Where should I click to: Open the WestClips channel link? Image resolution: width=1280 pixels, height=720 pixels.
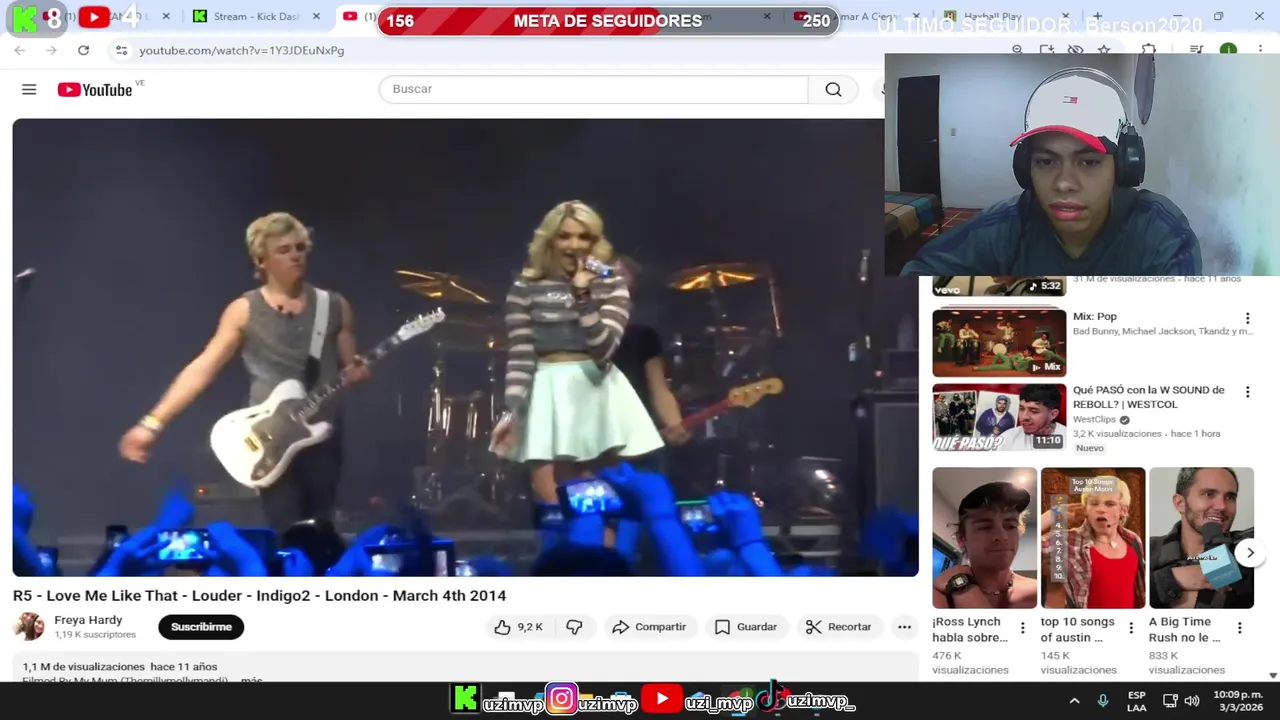click(1094, 420)
